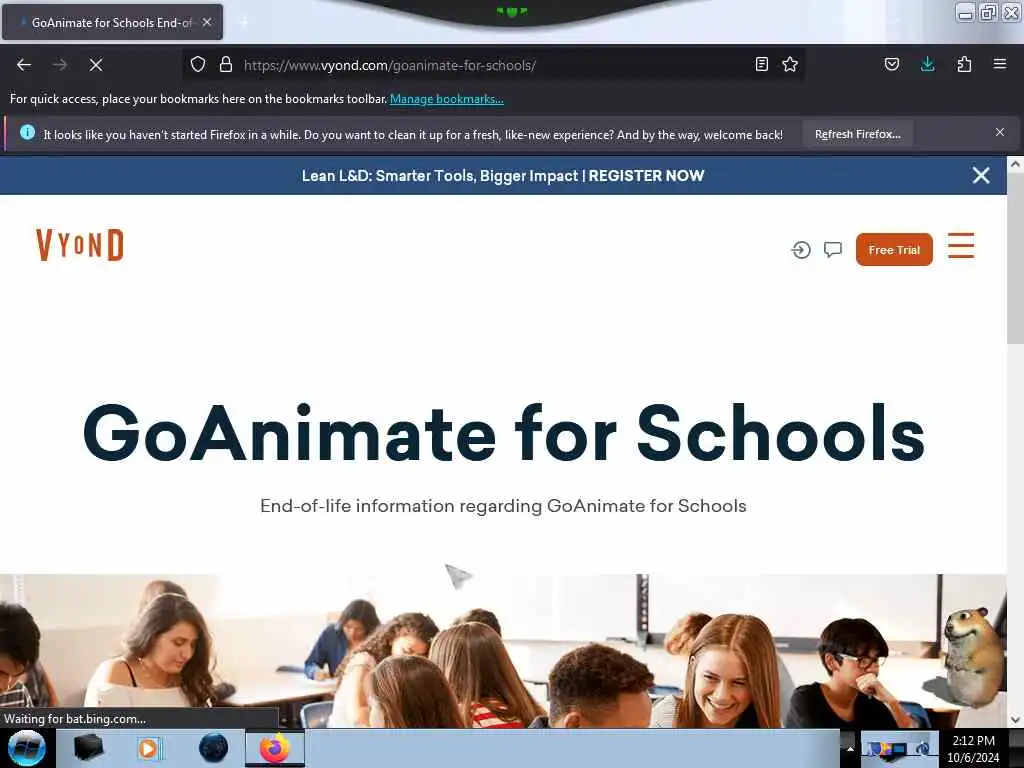Close the Lean L&D banner
The image size is (1024, 768).
tap(981, 175)
